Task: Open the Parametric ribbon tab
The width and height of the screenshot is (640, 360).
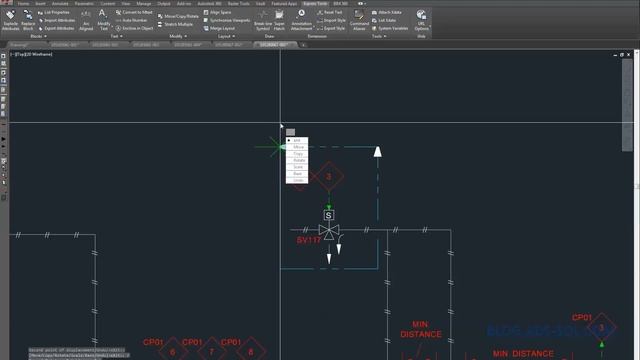Action: (x=84, y=4)
